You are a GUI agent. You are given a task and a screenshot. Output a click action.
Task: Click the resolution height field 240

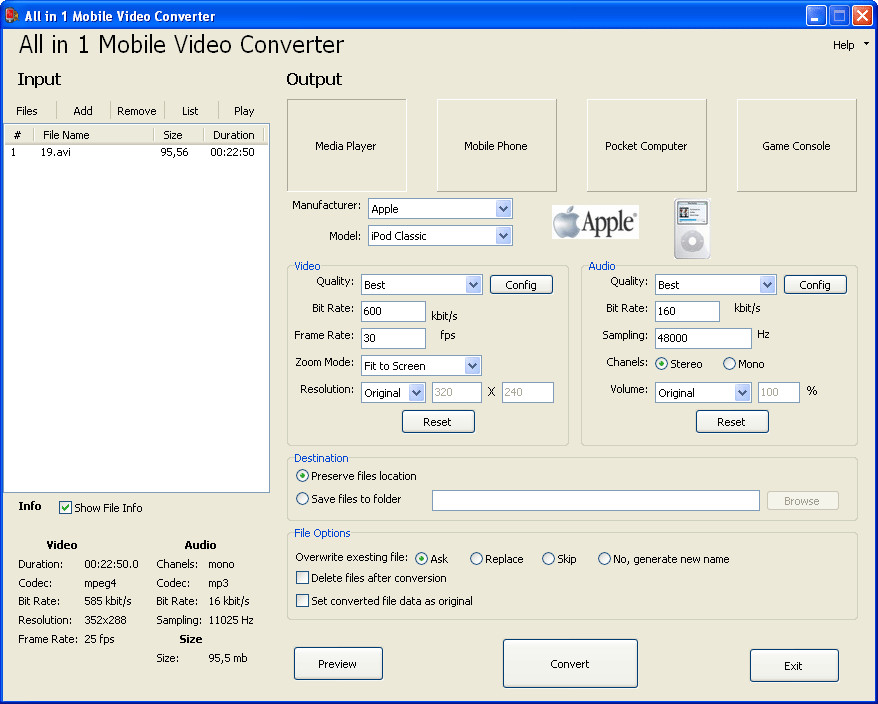point(528,393)
